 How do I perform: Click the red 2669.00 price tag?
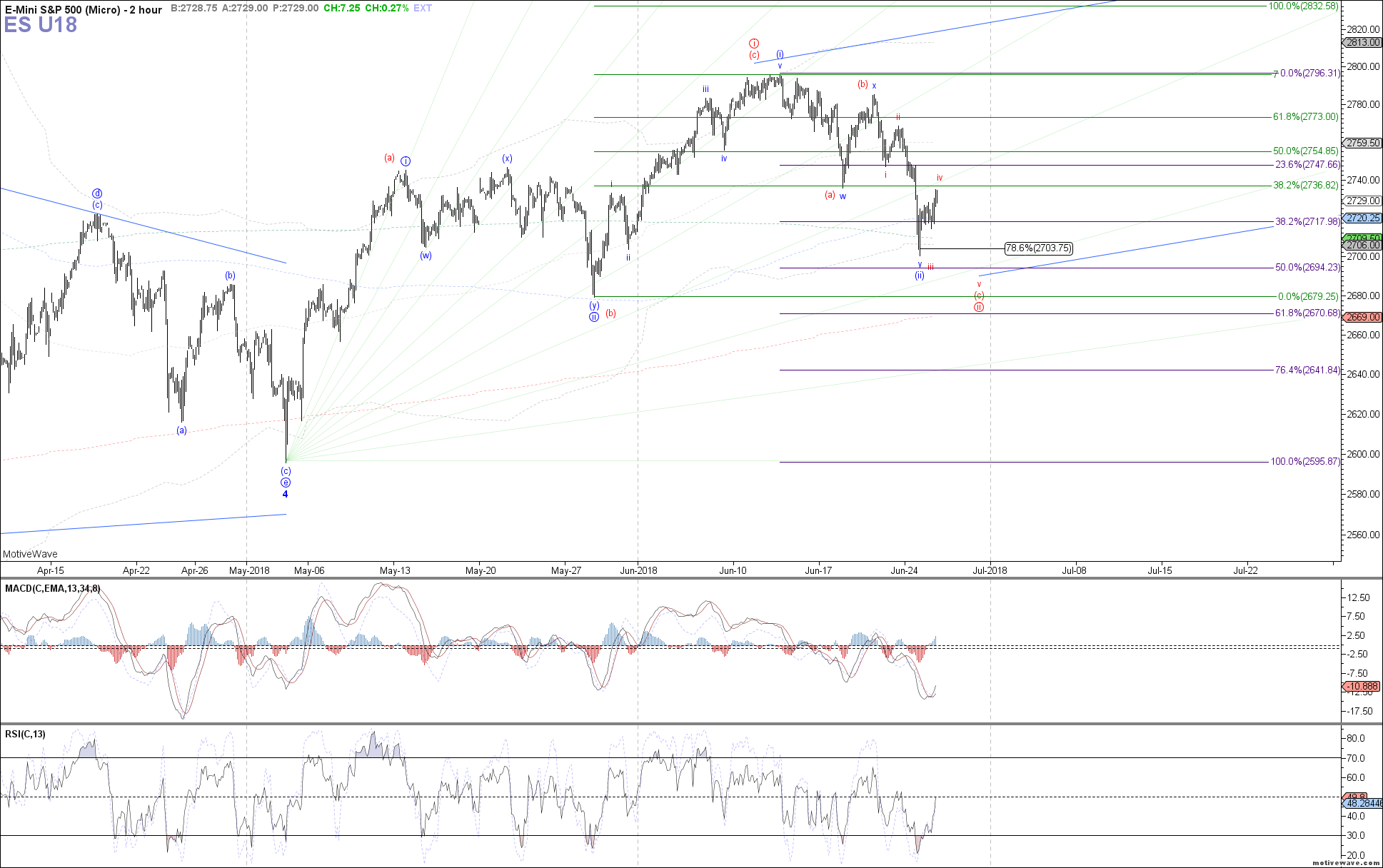(1363, 318)
